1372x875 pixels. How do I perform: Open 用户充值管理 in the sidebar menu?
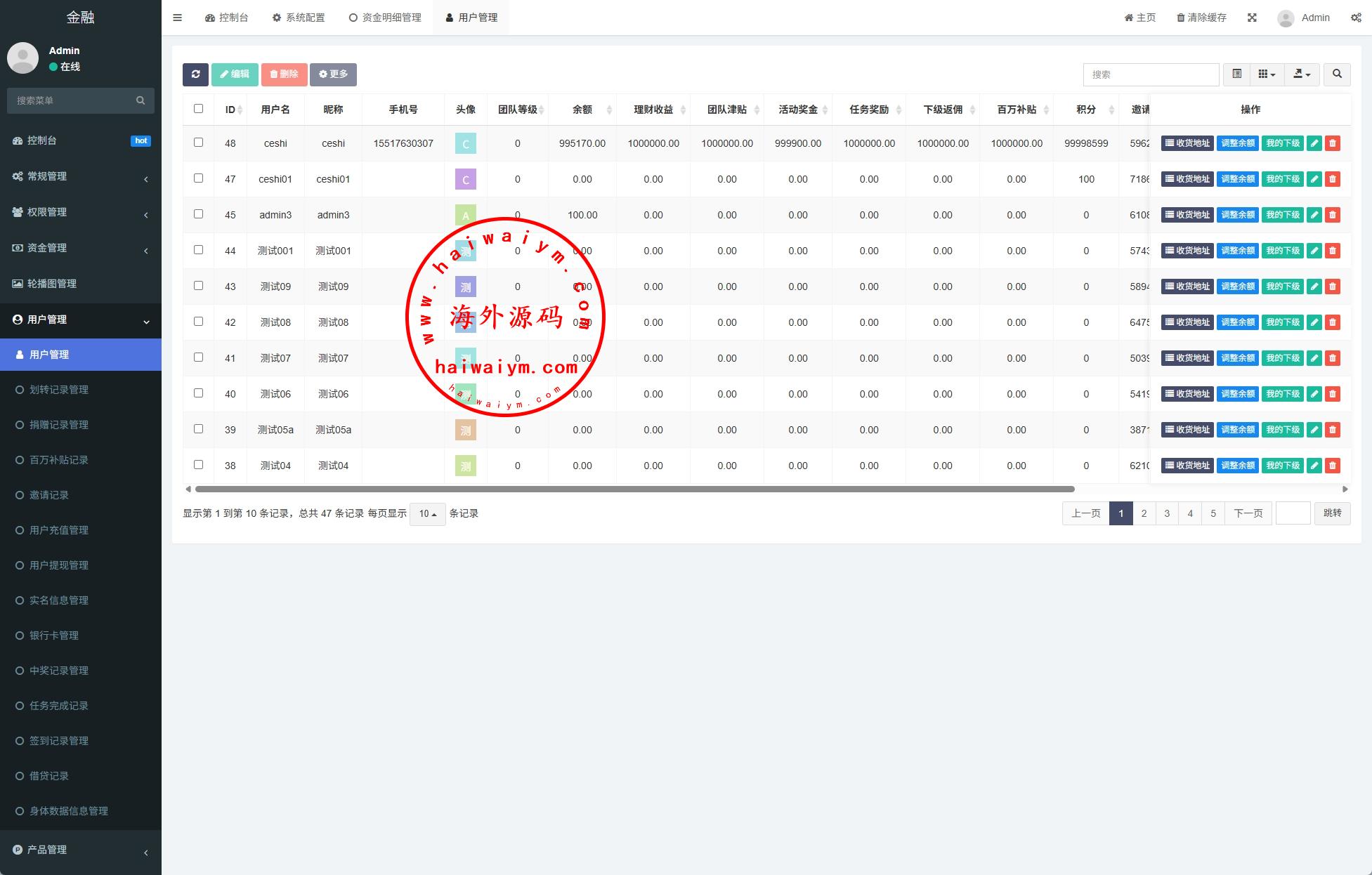point(59,530)
